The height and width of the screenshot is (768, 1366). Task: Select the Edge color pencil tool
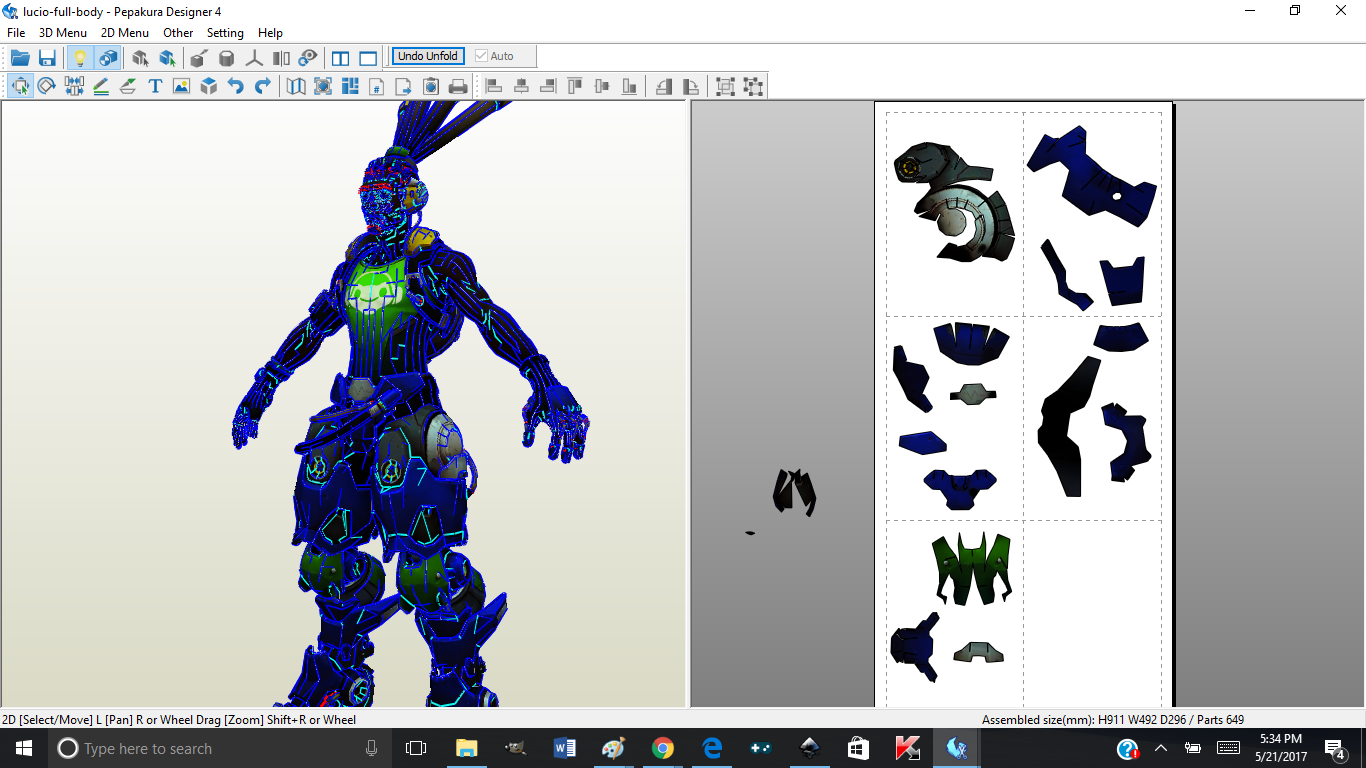[x=101, y=86]
